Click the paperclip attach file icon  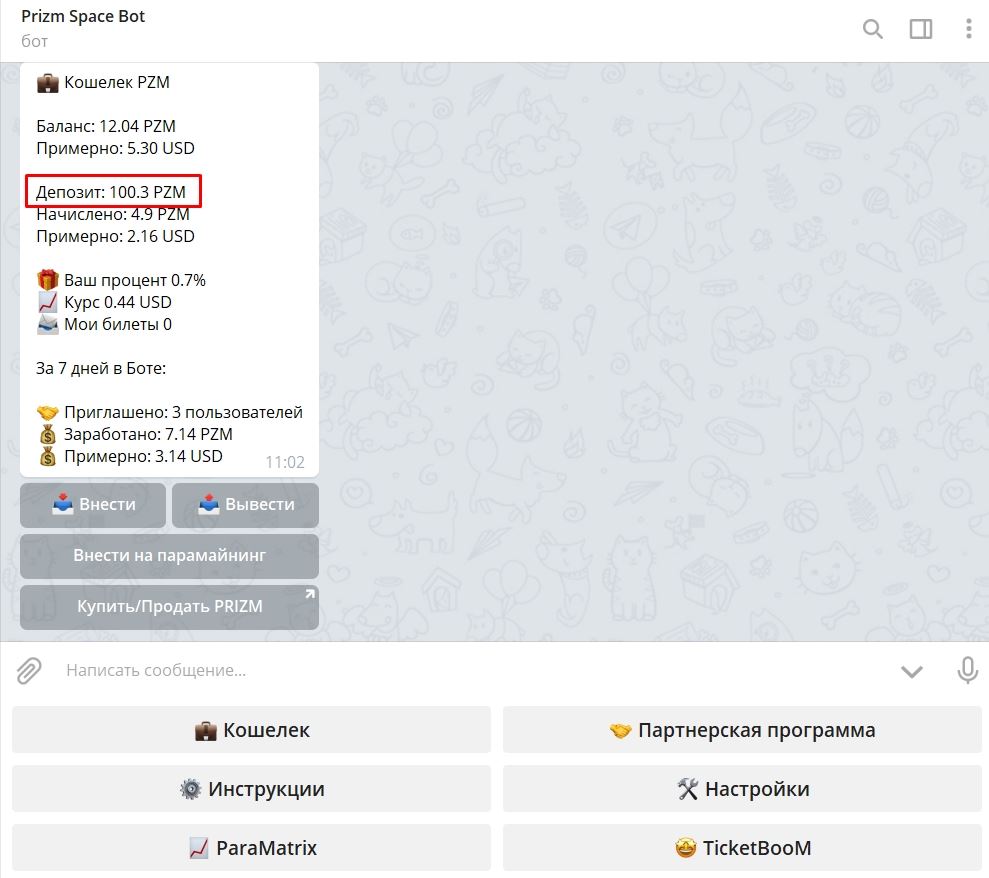[29, 670]
